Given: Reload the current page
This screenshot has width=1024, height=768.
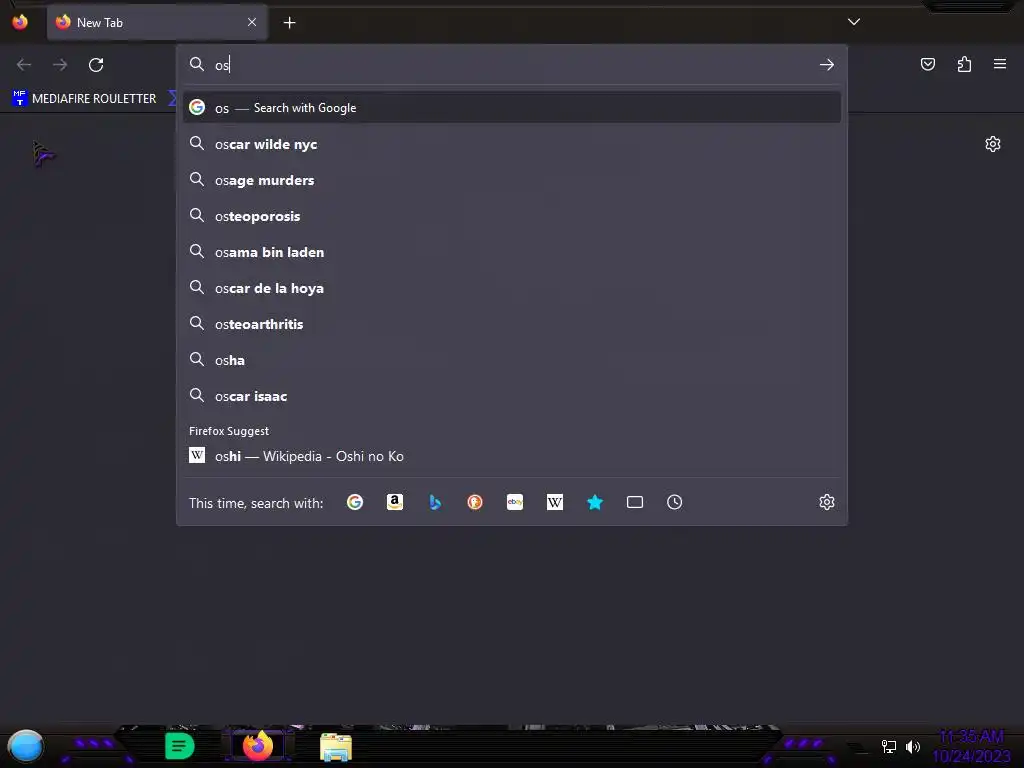Looking at the screenshot, I should tap(96, 65).
